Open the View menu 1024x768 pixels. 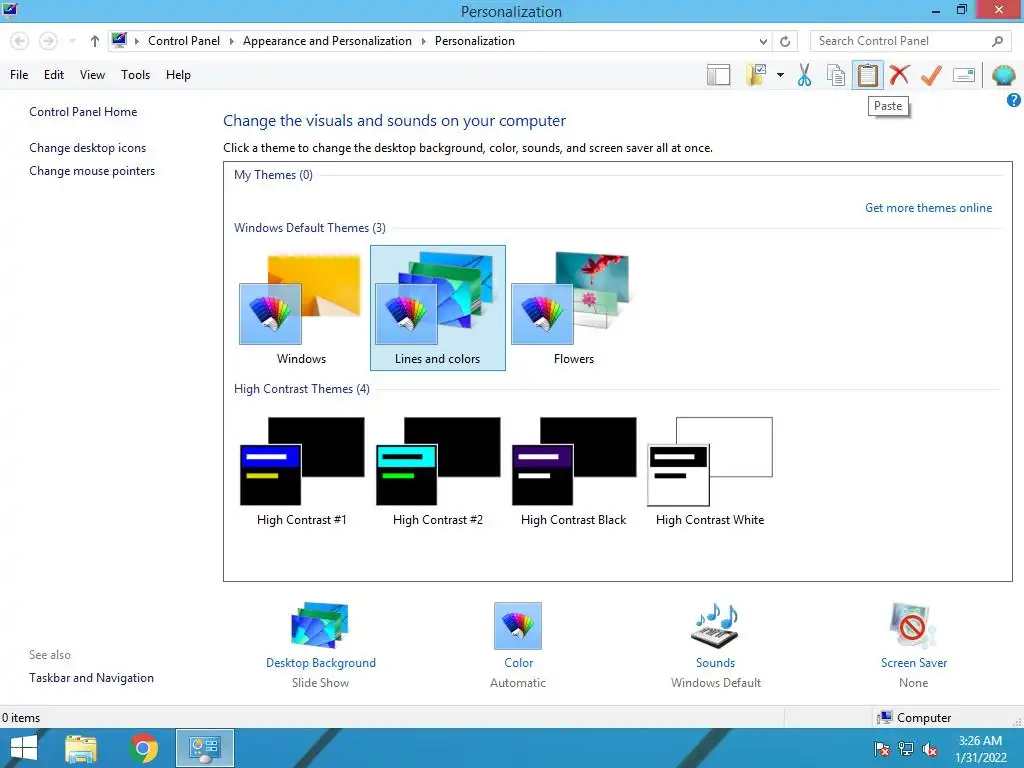click(x=92, y=74)
